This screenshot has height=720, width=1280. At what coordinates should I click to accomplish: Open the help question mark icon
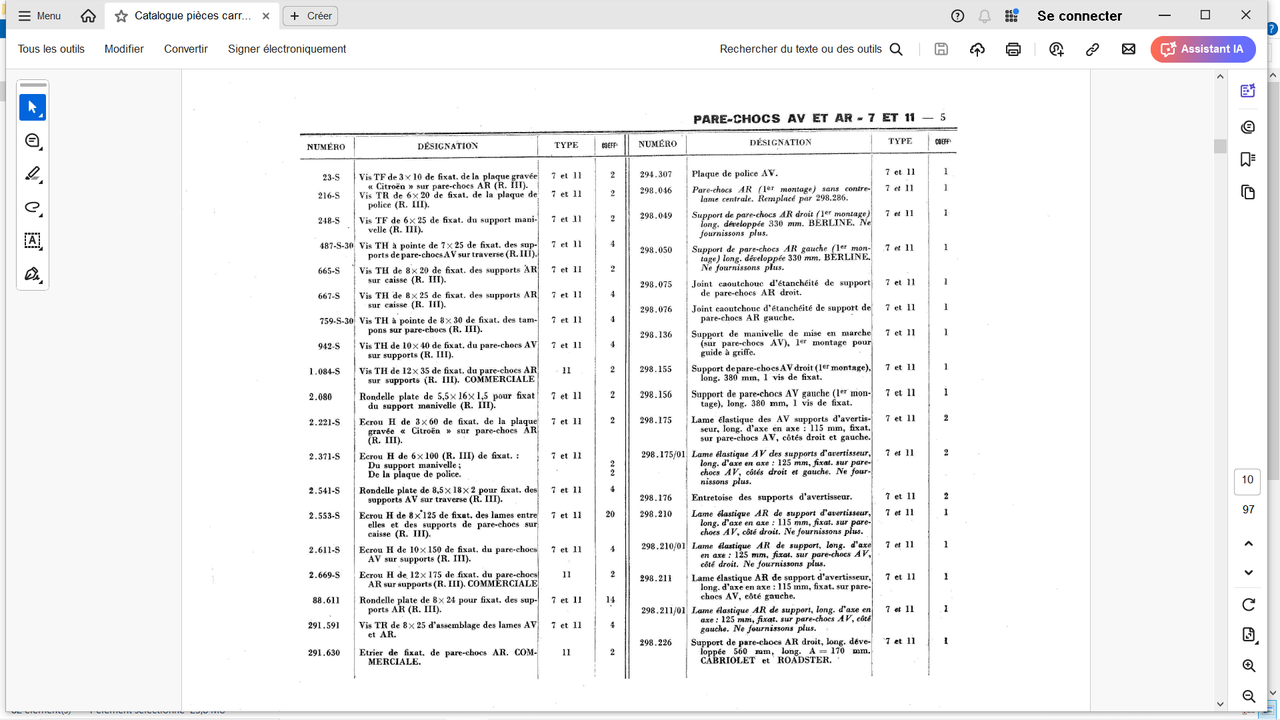tap(958, 16)
